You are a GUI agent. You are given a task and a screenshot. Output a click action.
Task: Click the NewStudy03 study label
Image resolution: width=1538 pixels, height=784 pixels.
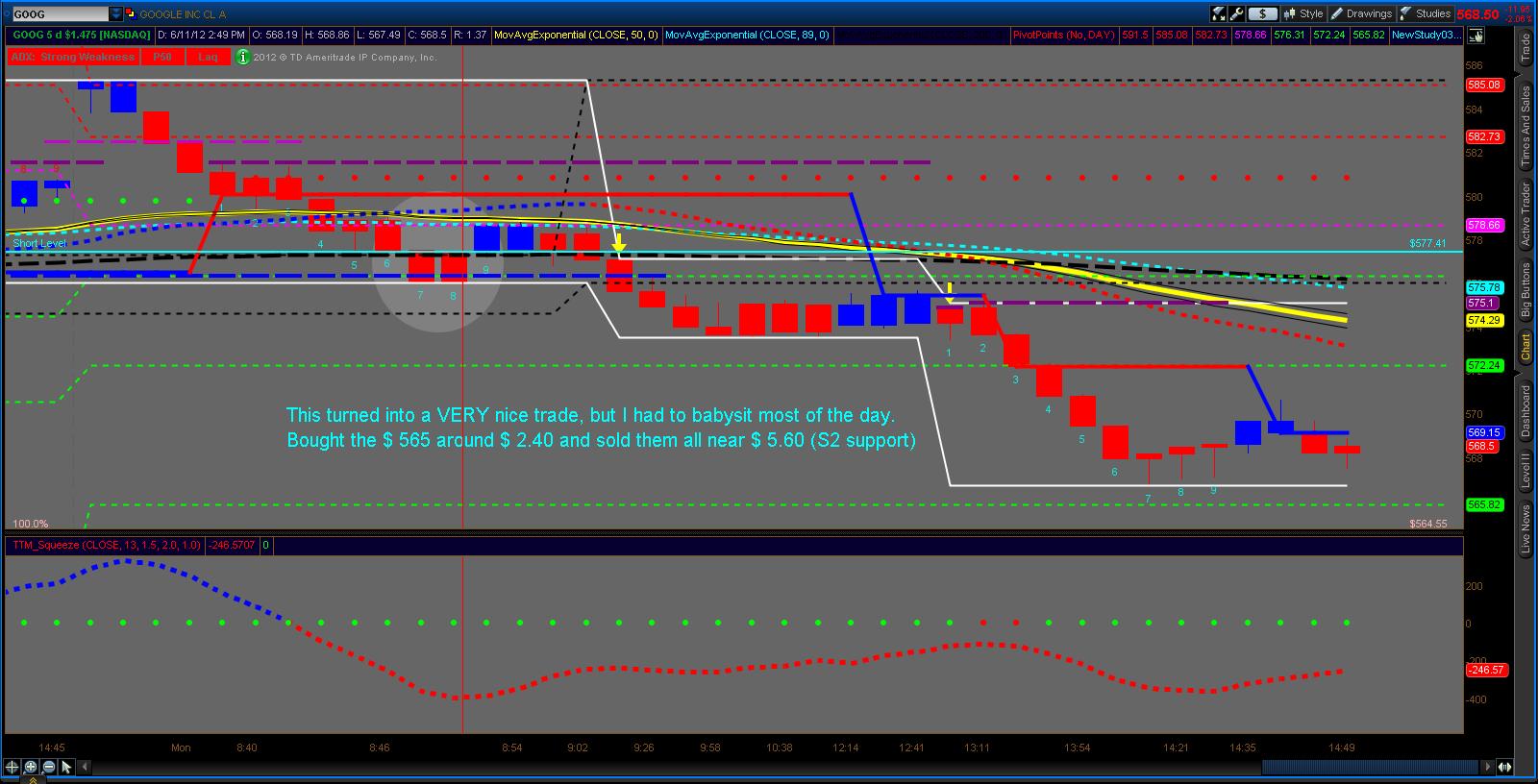1426,36
